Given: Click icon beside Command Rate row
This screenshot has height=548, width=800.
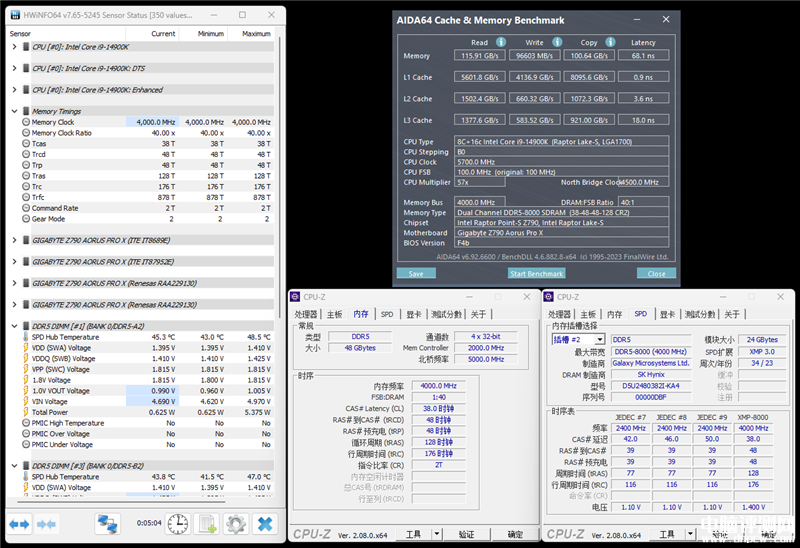Looking at the screenshot, I should pyautogui.click(x=26, y=208).
